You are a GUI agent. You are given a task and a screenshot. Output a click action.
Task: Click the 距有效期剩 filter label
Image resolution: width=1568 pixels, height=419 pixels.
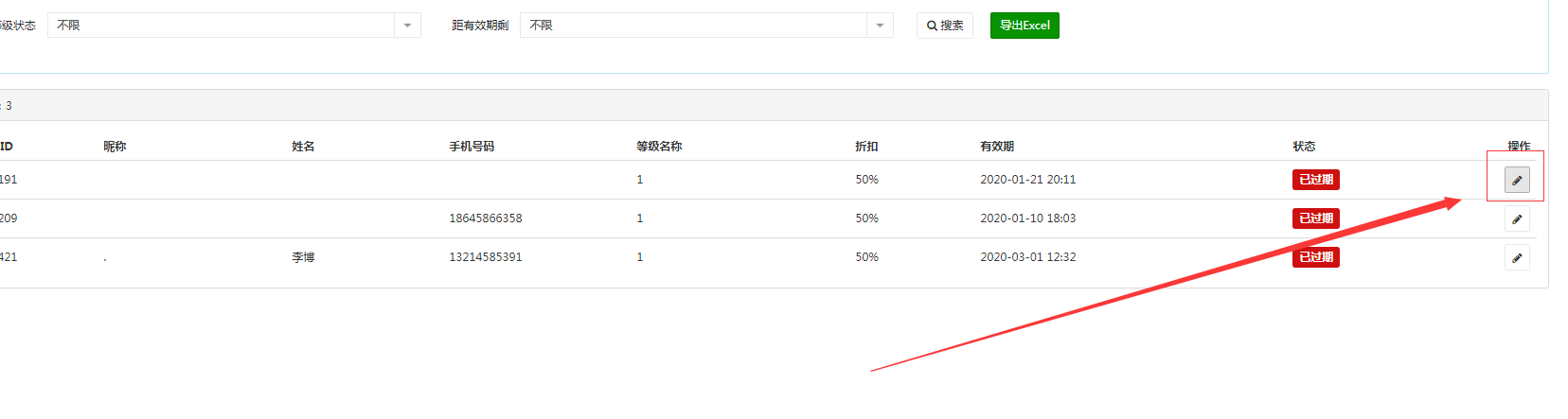tap(480, 26)
